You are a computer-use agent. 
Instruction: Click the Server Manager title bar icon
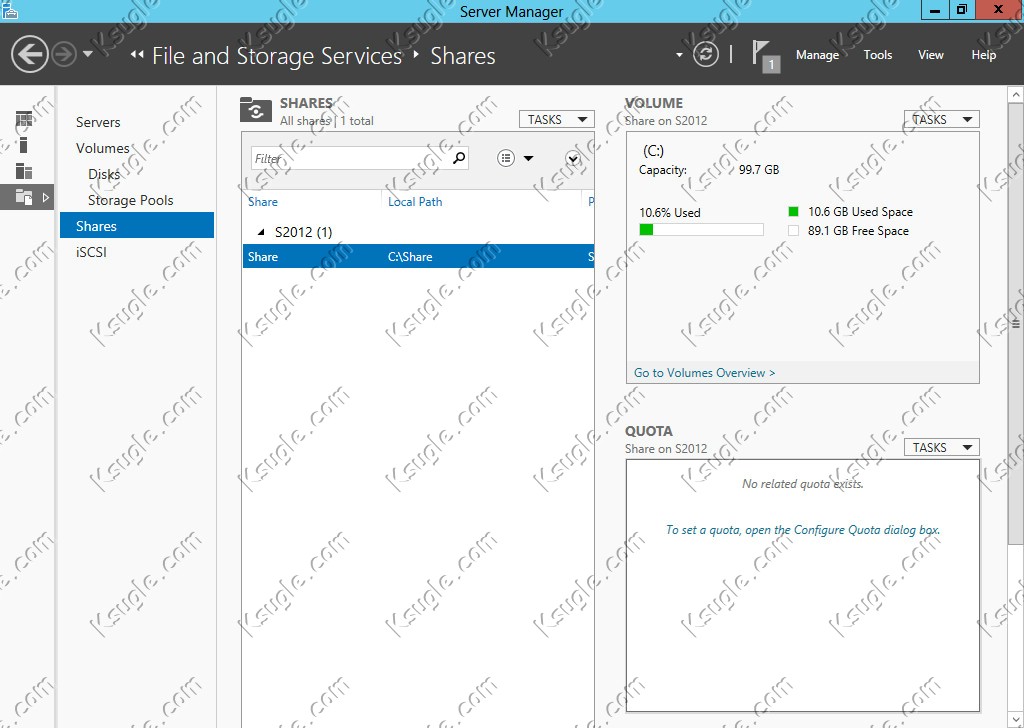pos(10,10)
